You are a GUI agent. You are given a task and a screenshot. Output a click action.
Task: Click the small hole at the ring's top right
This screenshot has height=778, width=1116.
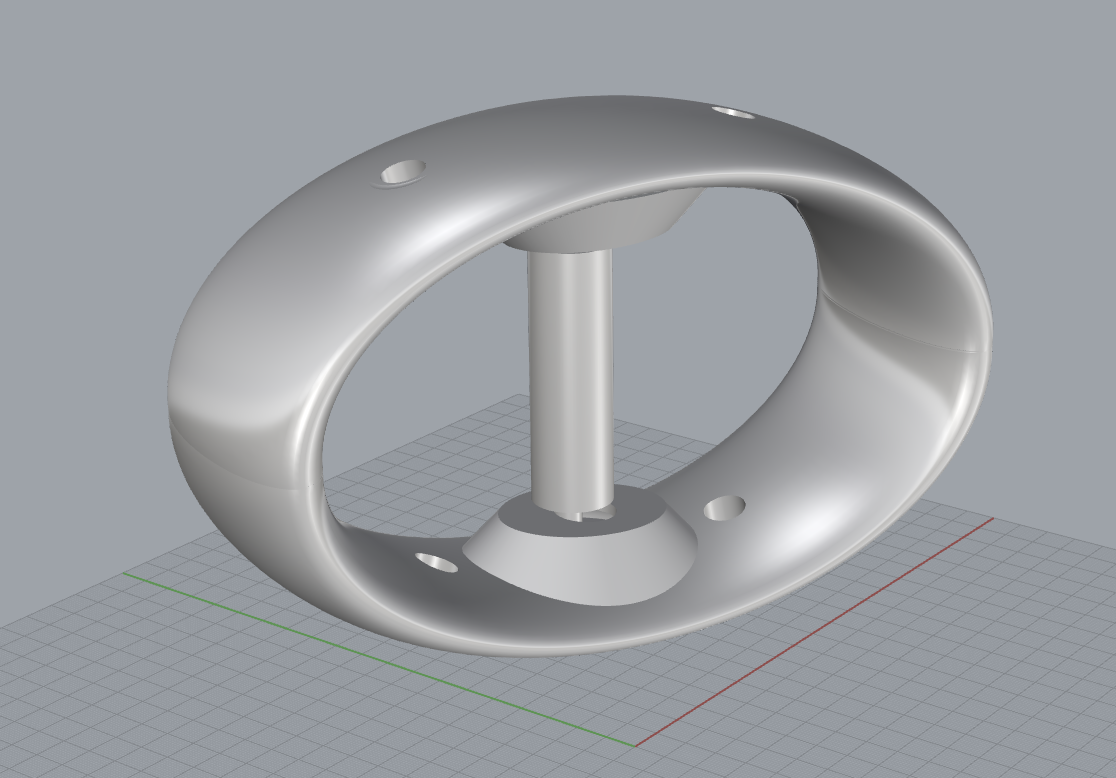pos(734,112)
